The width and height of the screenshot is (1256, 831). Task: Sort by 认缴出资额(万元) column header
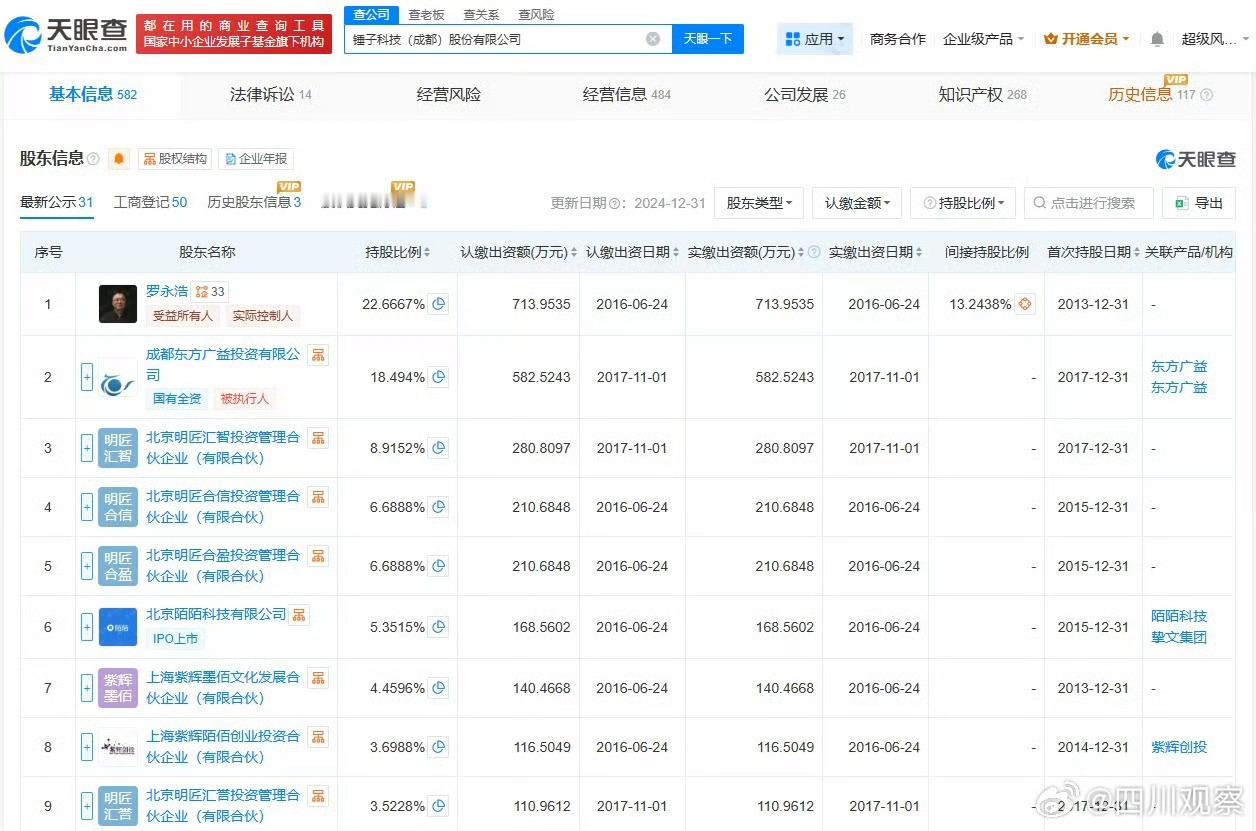pos(518,252)
